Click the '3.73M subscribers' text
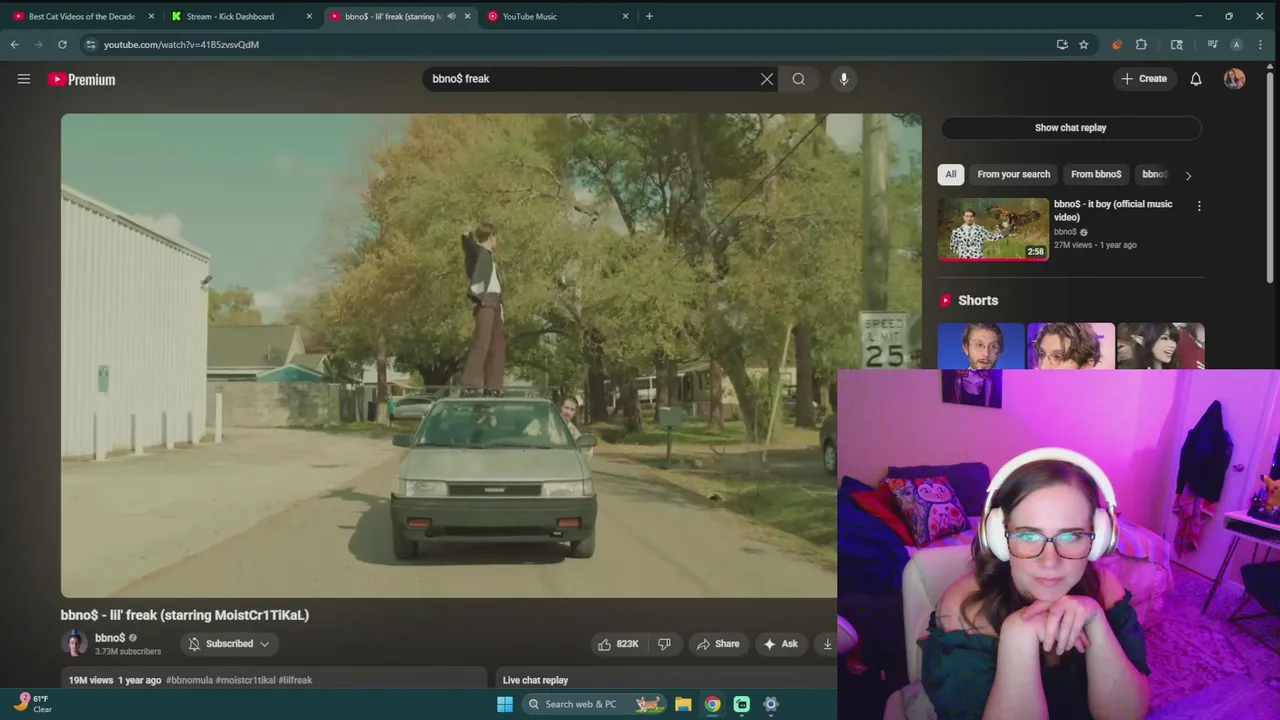The width and height of the screenshot is (1280, 720). [128, 652]
